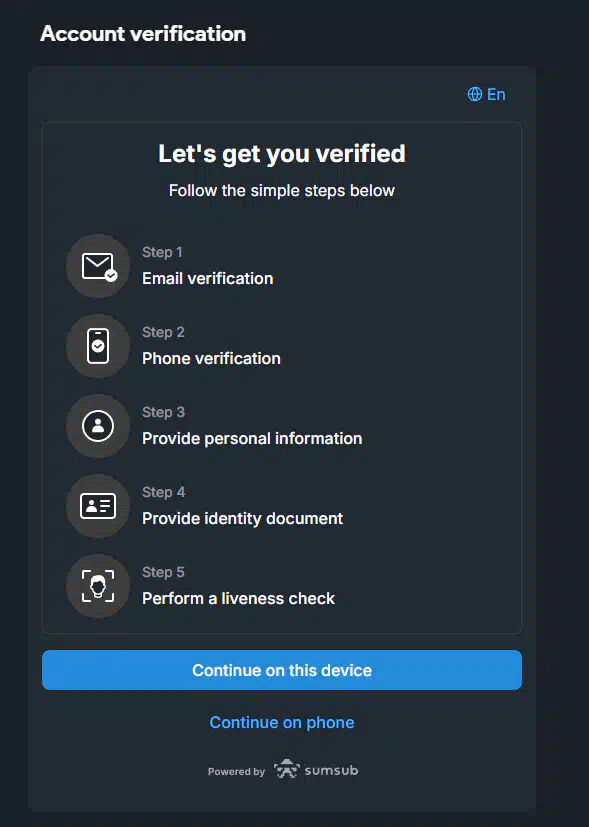Image resolution: width=589 pixels, height=827 pixels.
Task: Click the Step 1 label
Action: click(x=162, y=252)
